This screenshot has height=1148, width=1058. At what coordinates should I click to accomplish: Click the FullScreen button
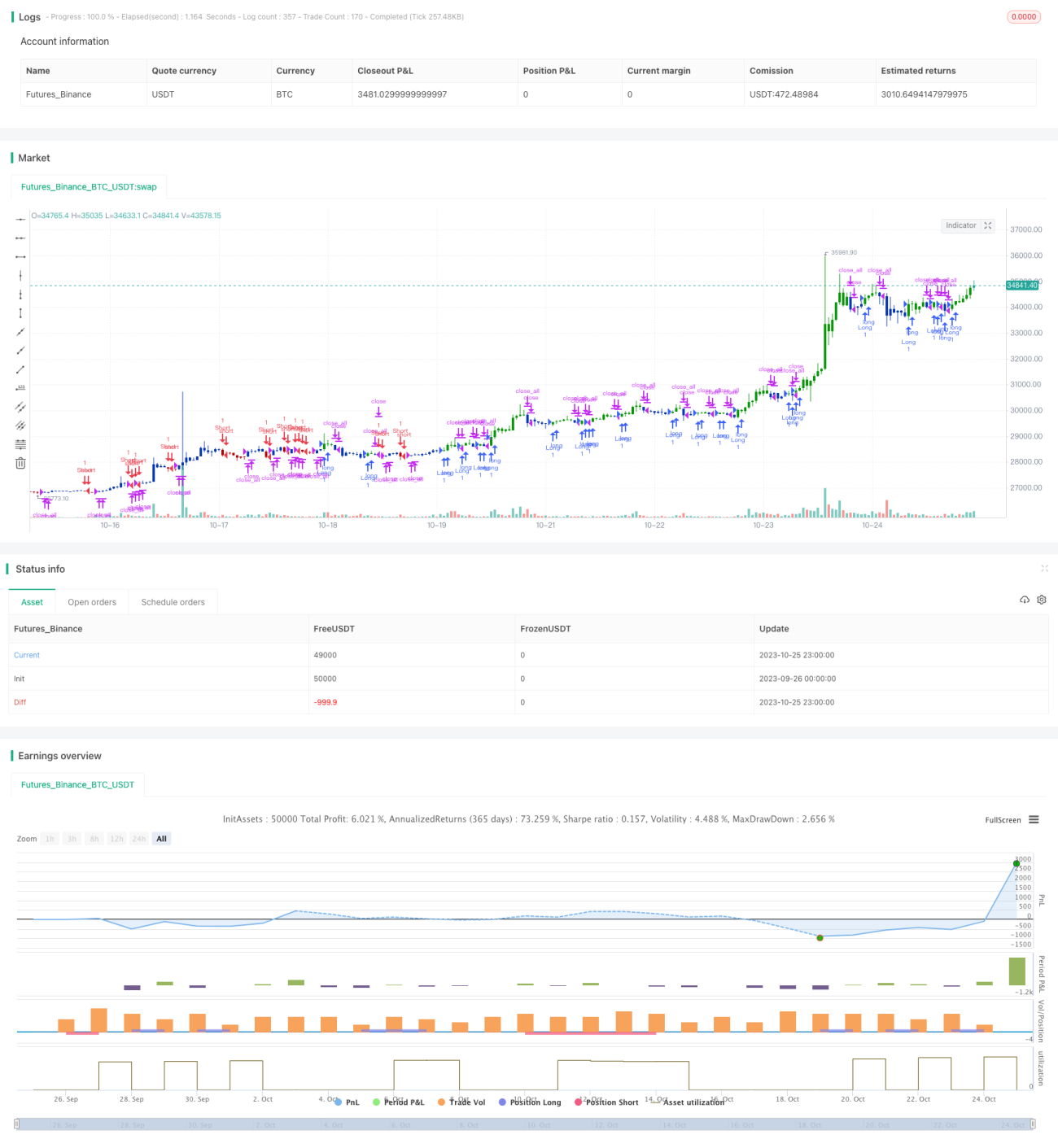click(1003, 820)
